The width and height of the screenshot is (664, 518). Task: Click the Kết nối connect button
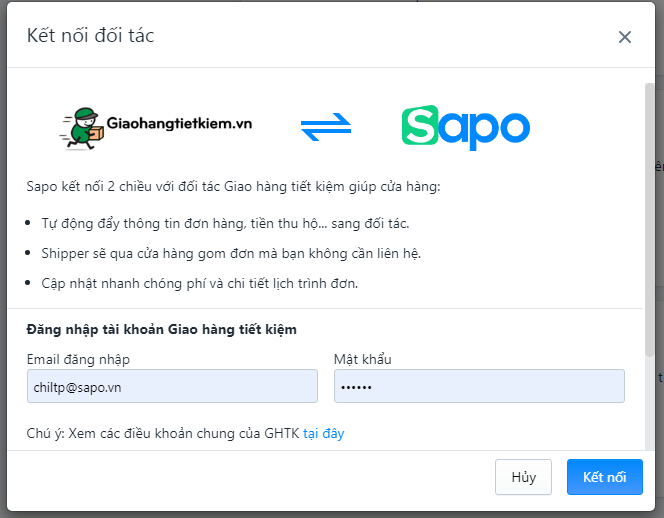(605, 477)
